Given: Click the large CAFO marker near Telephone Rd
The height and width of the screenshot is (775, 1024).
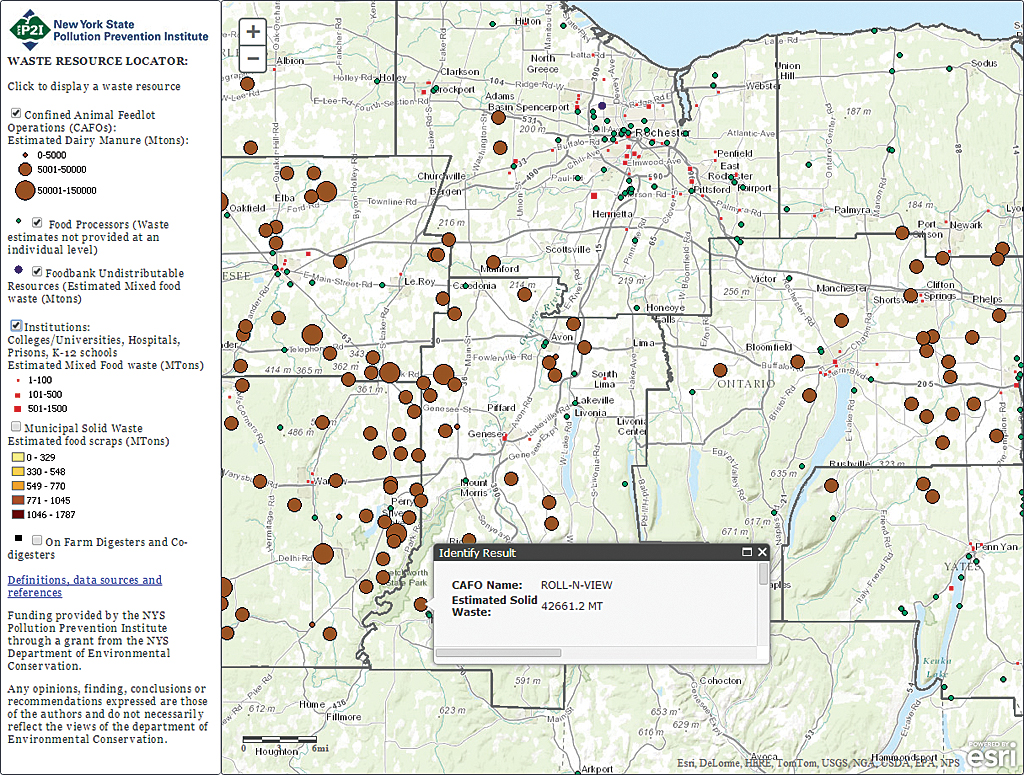Looking at the screenshot, I should pyautogui.click(x=312, y=335).
